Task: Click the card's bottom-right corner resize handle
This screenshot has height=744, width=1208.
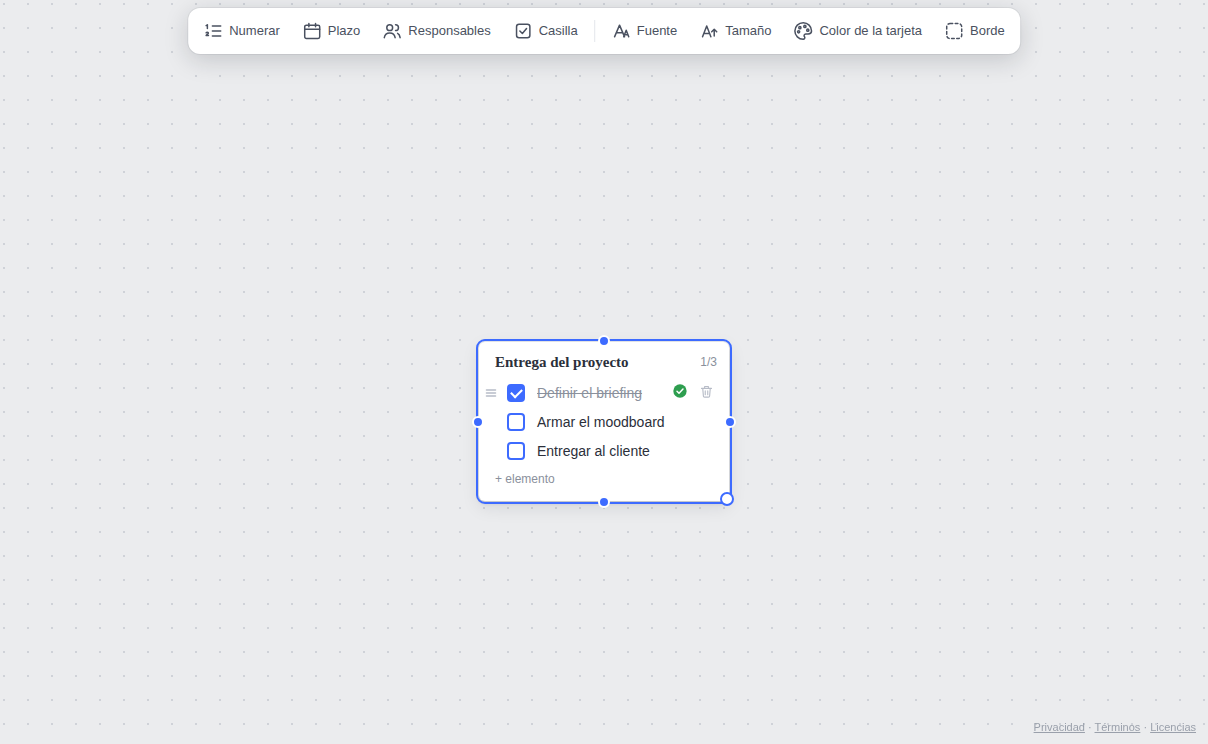Action: coord(727,499)
